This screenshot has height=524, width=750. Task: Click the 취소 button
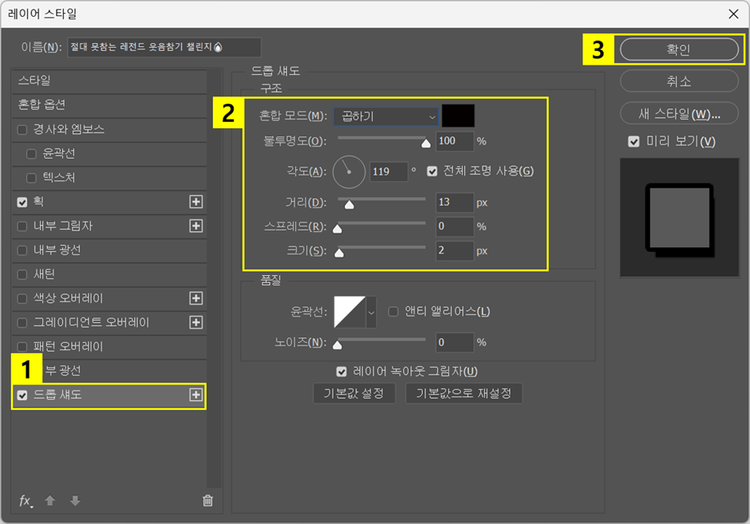pos(679,81)
